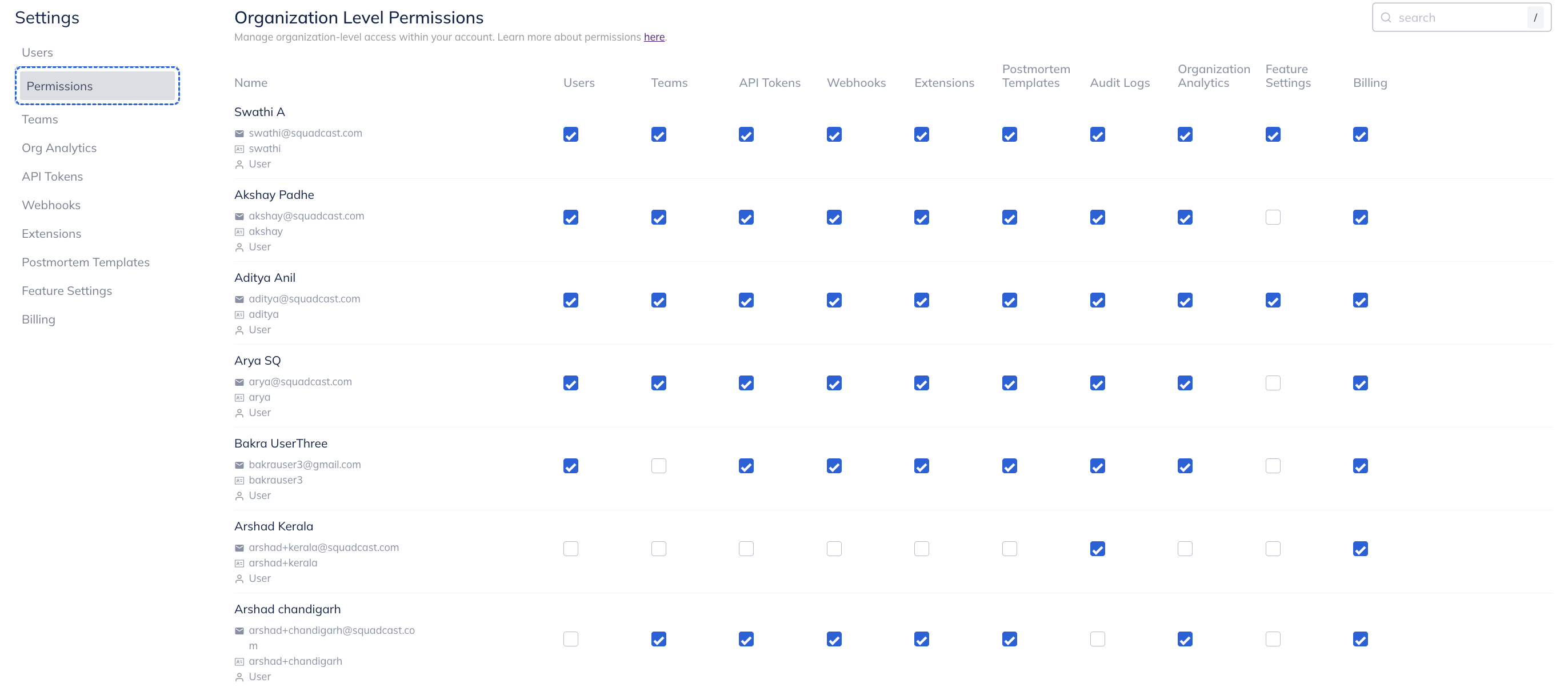Viewport: 1568px width, 687px height.
Task: Click the search magnifier icon
Action: 1386,18
